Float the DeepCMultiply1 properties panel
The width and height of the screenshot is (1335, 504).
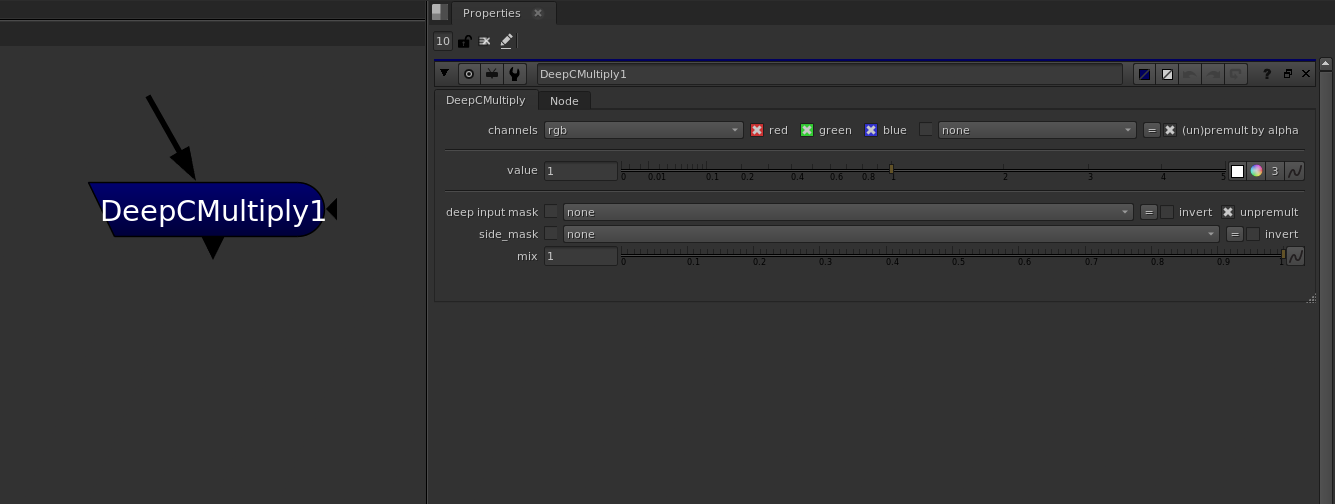[1287, 74]
